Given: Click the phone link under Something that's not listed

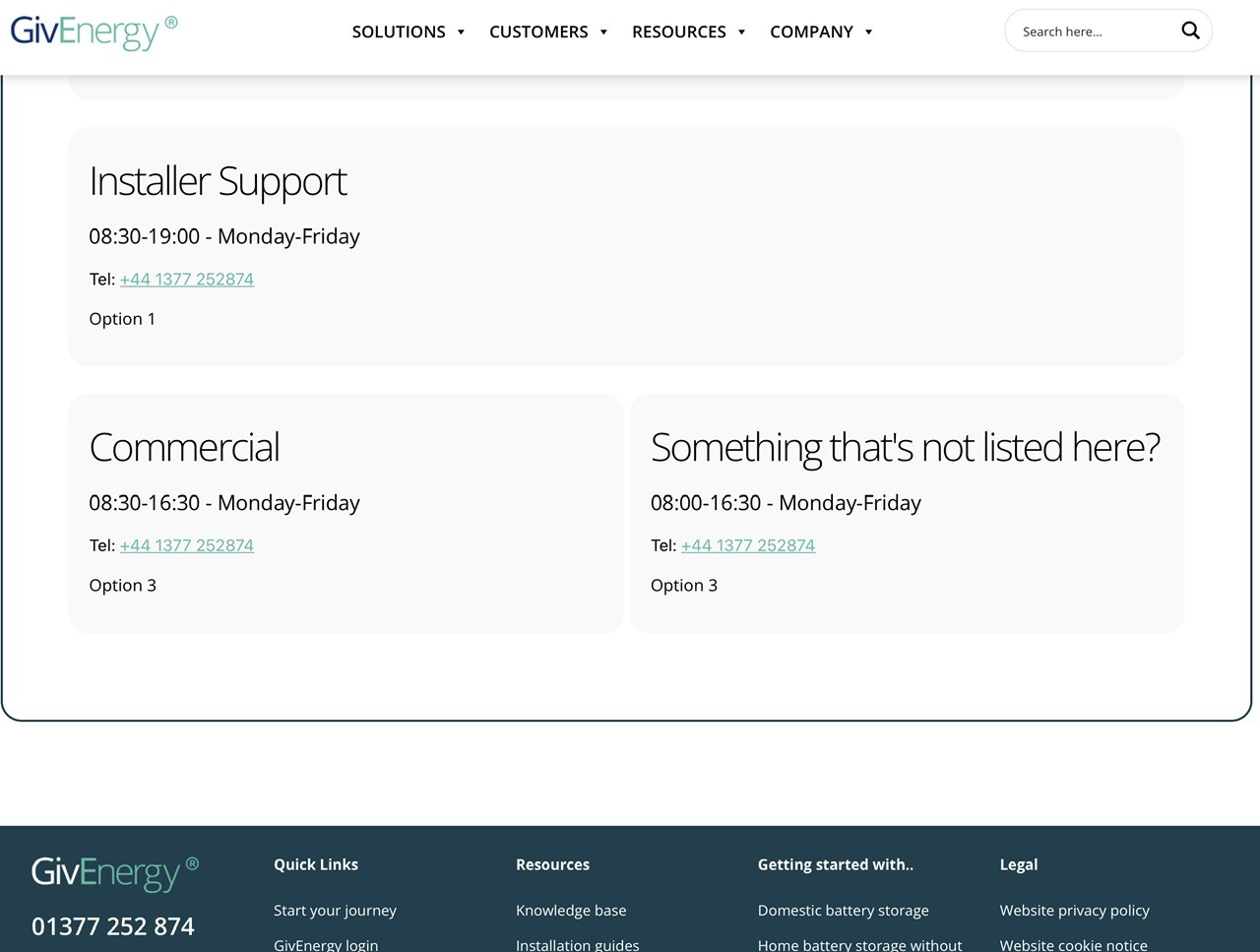Looking at the screenshot, I should coord(748,545).
